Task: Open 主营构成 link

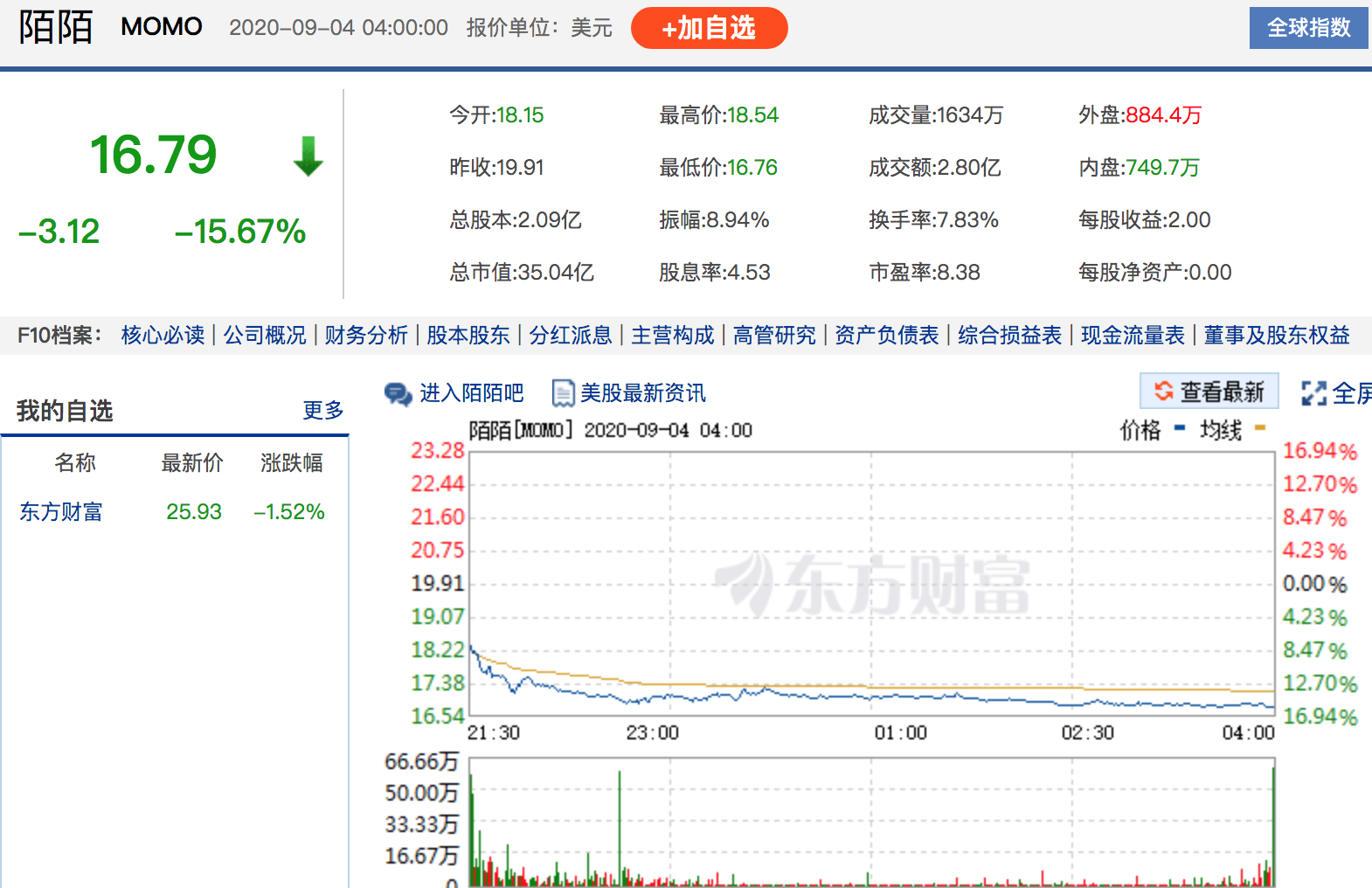Action: coord(673,336)
